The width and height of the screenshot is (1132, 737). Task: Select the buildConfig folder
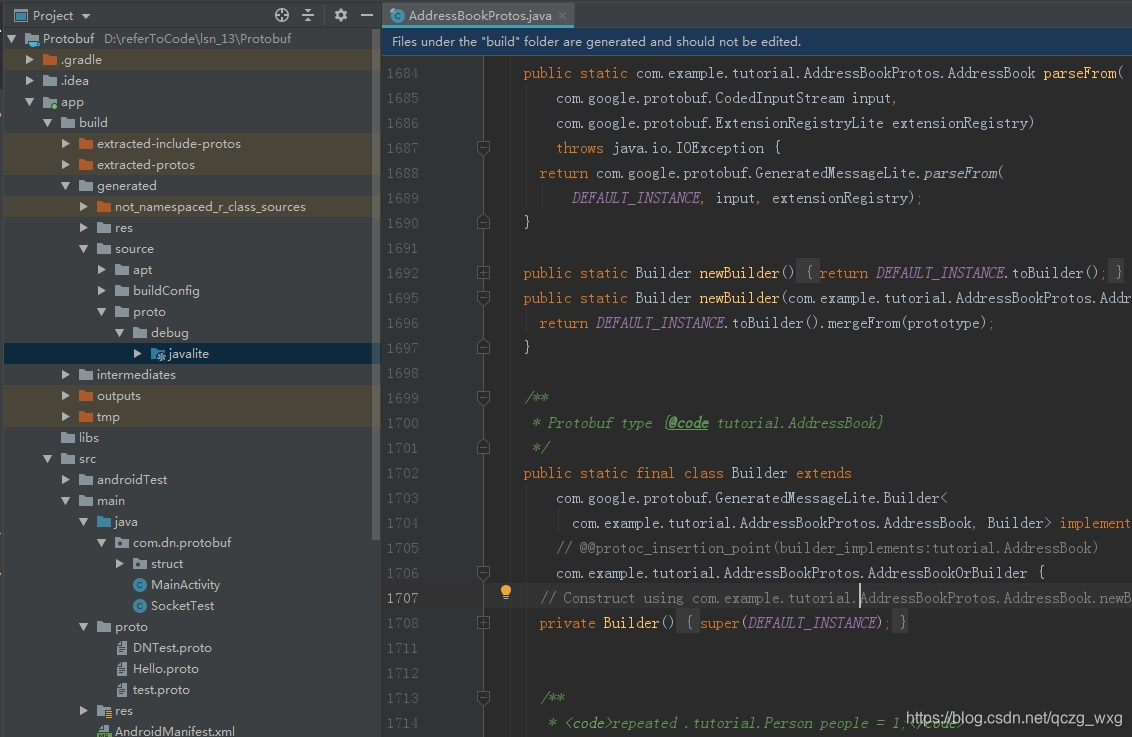165,290
